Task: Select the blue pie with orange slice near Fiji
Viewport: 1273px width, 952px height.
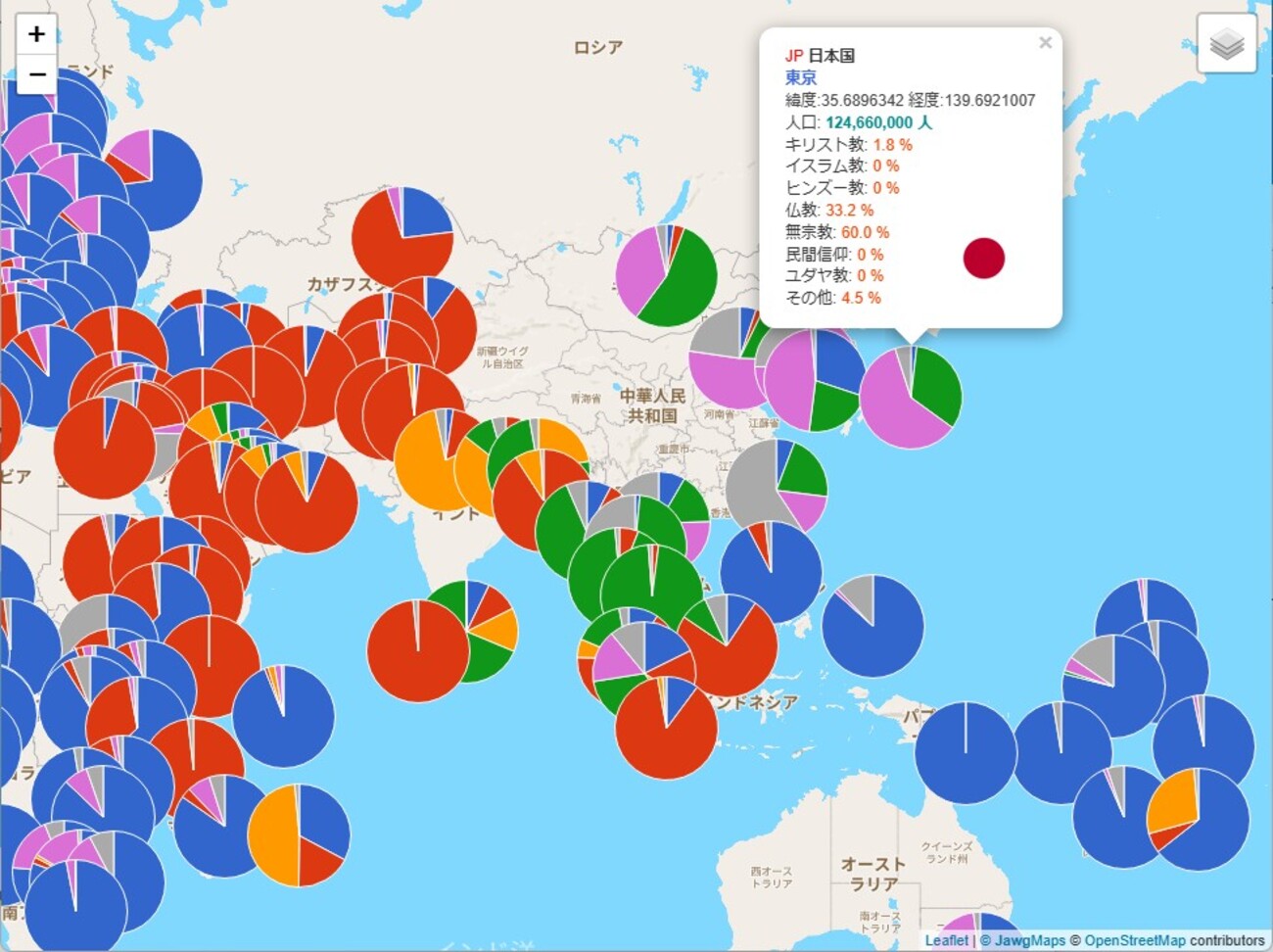Action: point(1199,819)
